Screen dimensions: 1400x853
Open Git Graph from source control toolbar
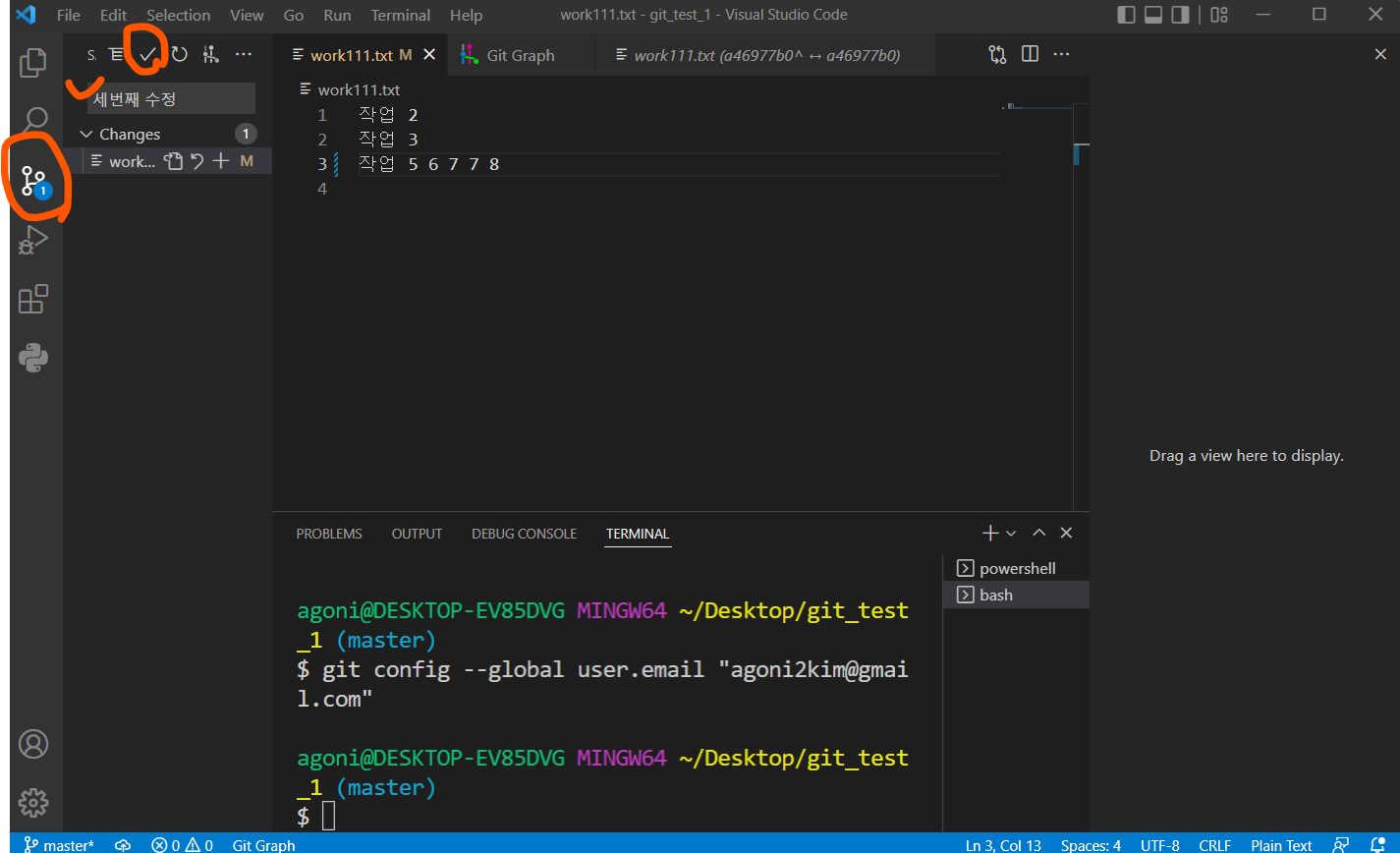[x=209, y=55]
